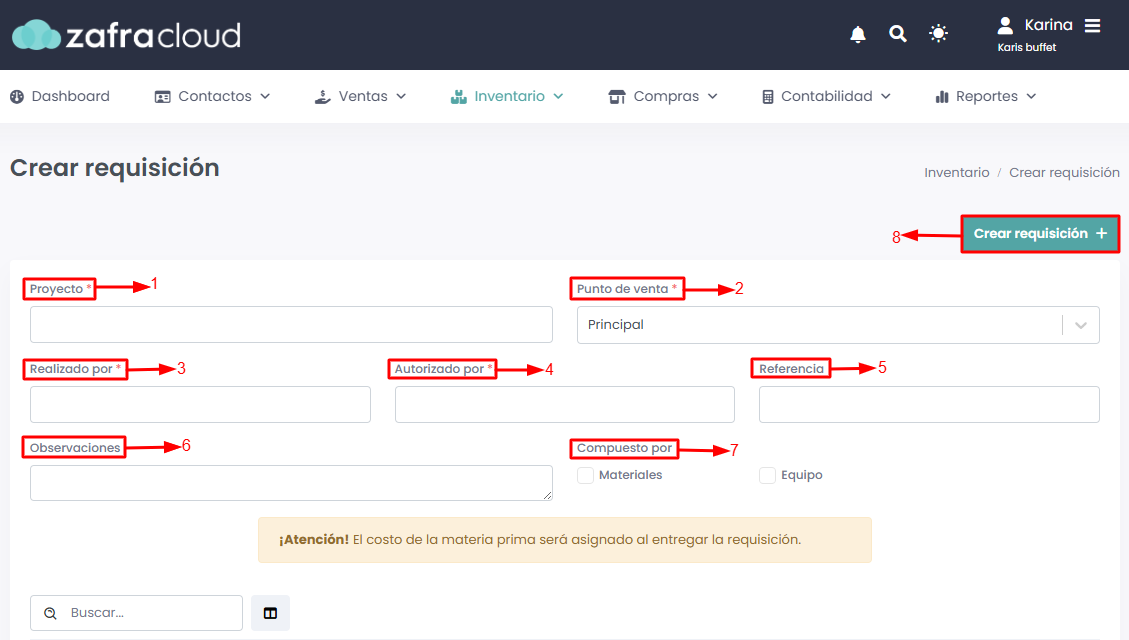Click the Crear requisición button

click(x=1040, y=234)
